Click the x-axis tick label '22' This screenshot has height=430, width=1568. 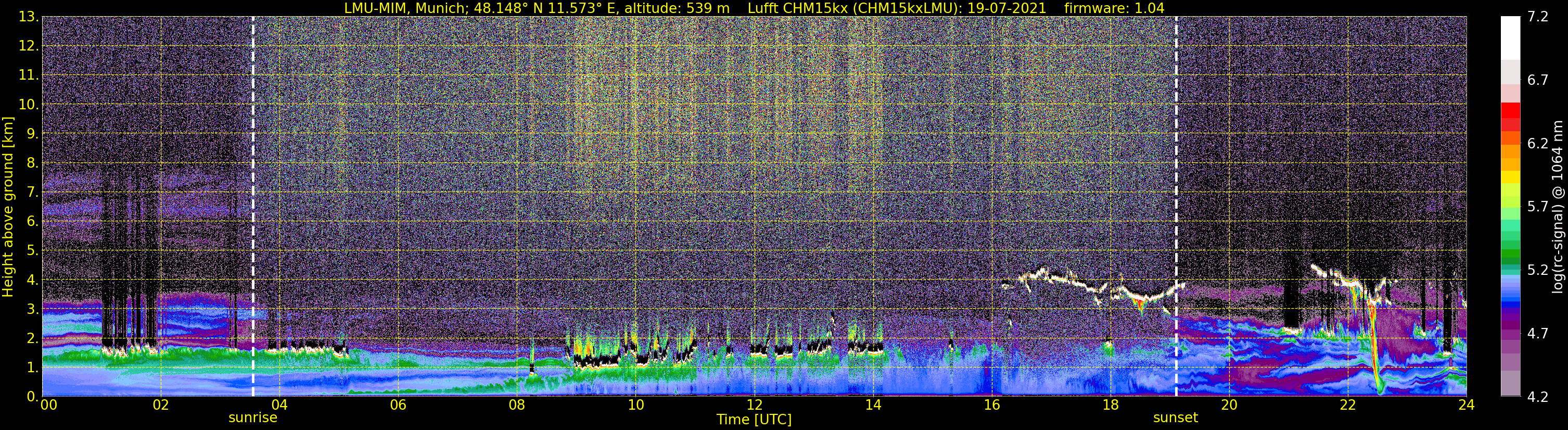pyautogui.click(x=1348, y=406)
